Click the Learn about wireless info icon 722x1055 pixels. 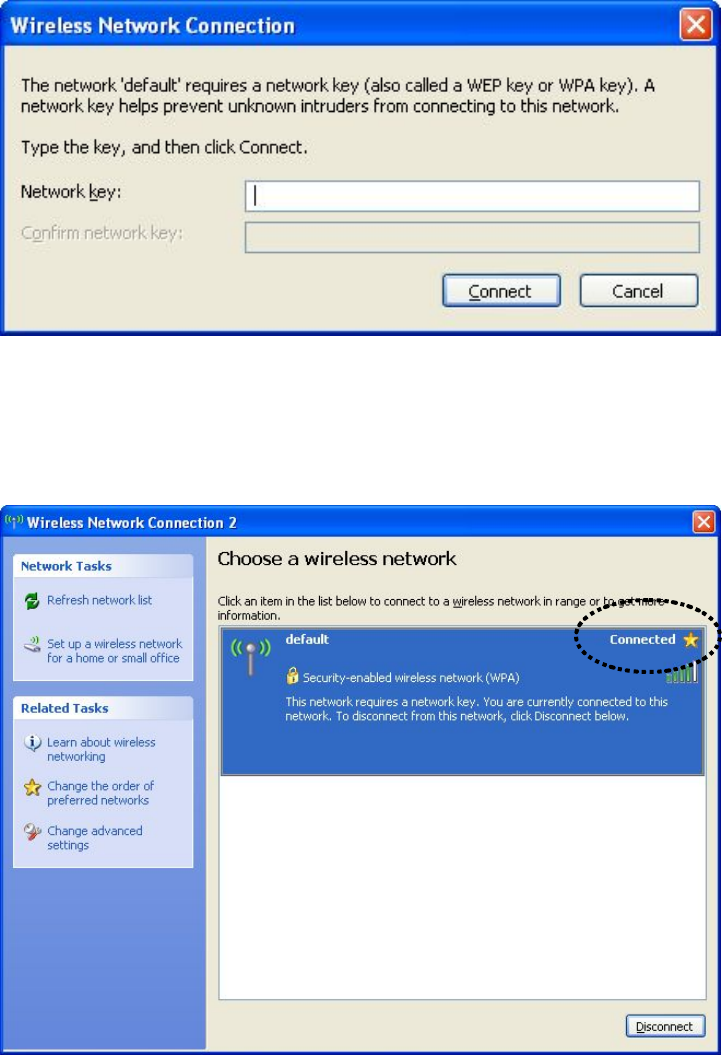tap(32, 742)
